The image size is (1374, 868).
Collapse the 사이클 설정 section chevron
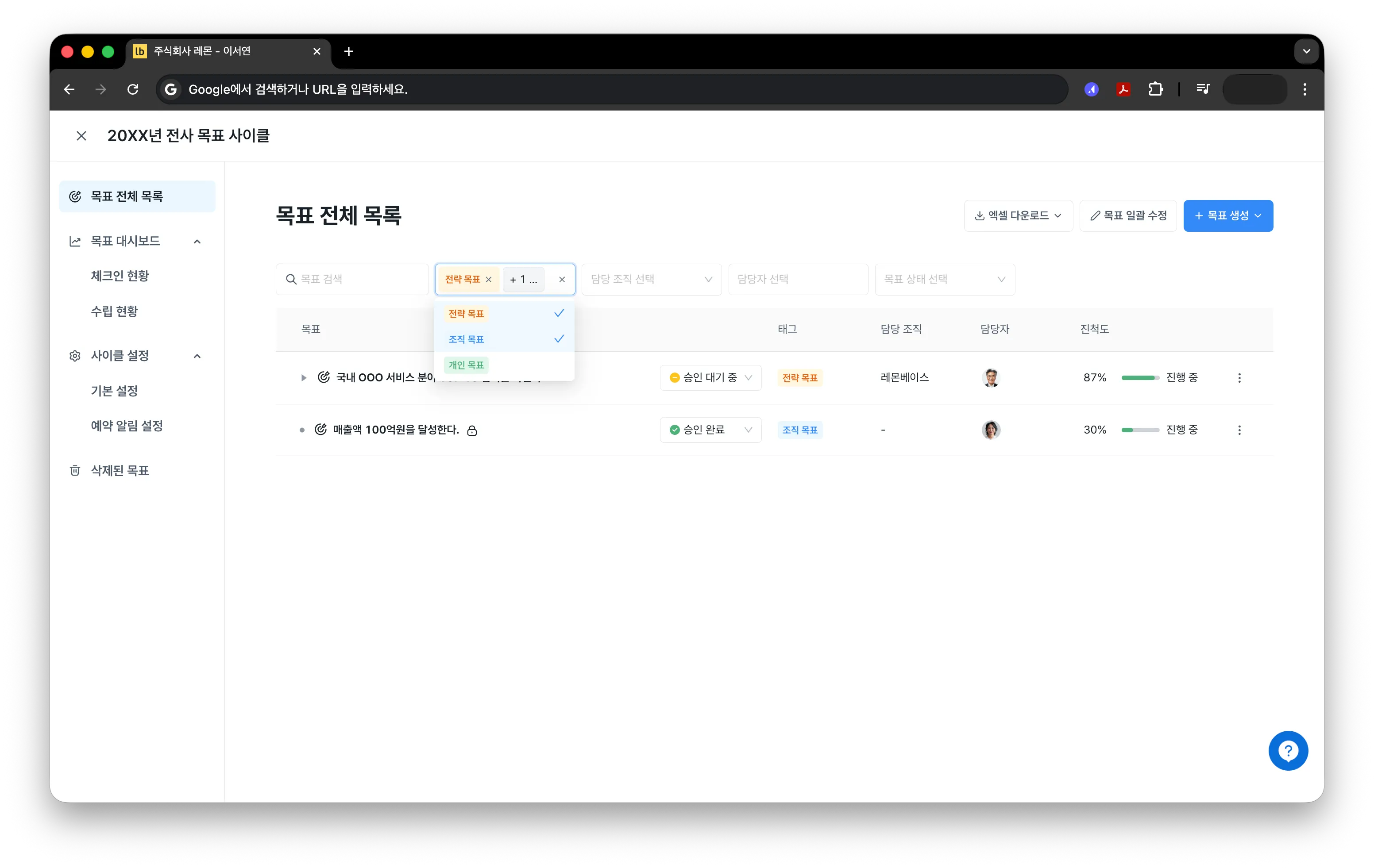click(197, 356)
